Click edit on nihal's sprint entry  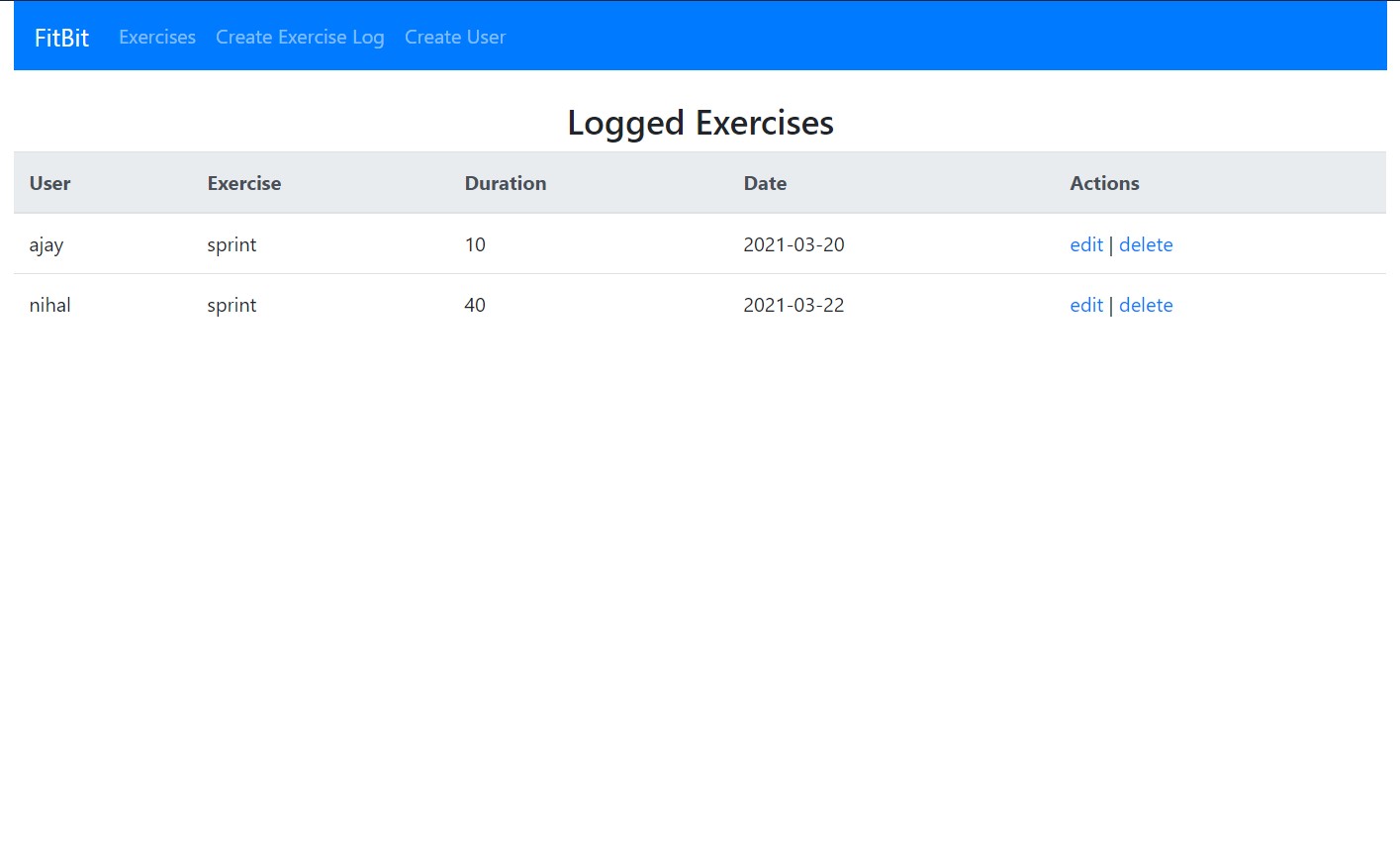pyautogui.click(x=1085, y=305)
